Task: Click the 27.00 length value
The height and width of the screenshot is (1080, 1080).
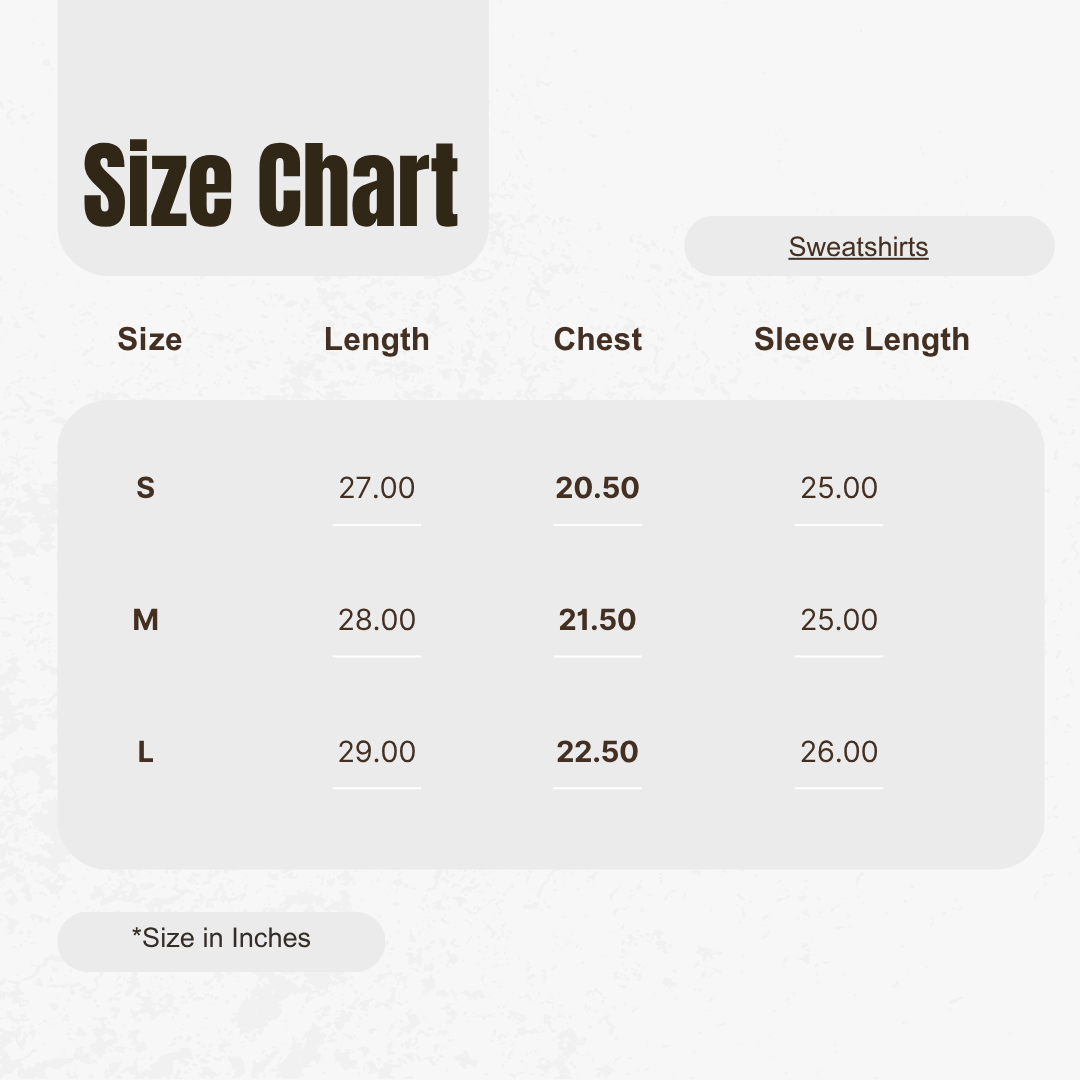Action: tap(376, 488)
